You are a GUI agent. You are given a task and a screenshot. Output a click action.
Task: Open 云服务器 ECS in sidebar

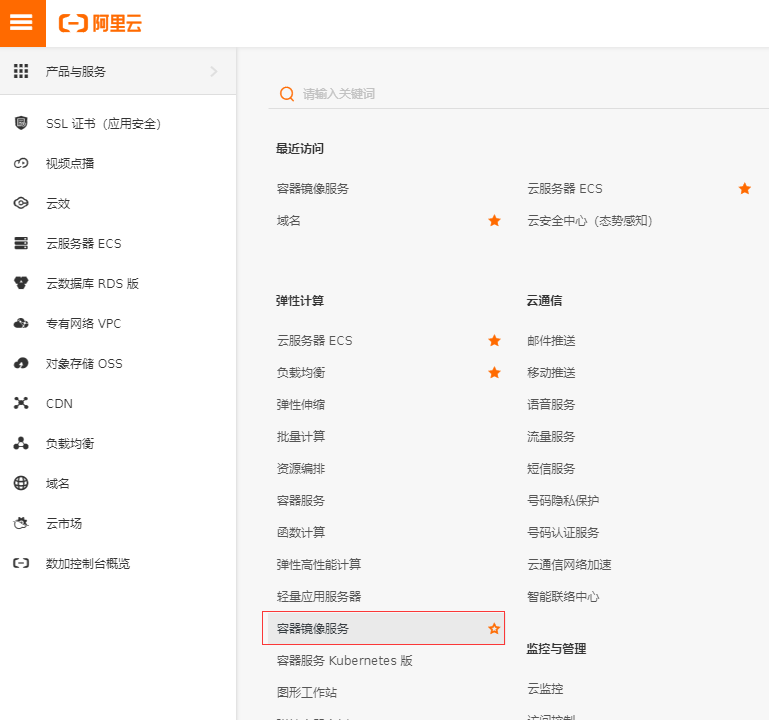[x=83, y=244]
